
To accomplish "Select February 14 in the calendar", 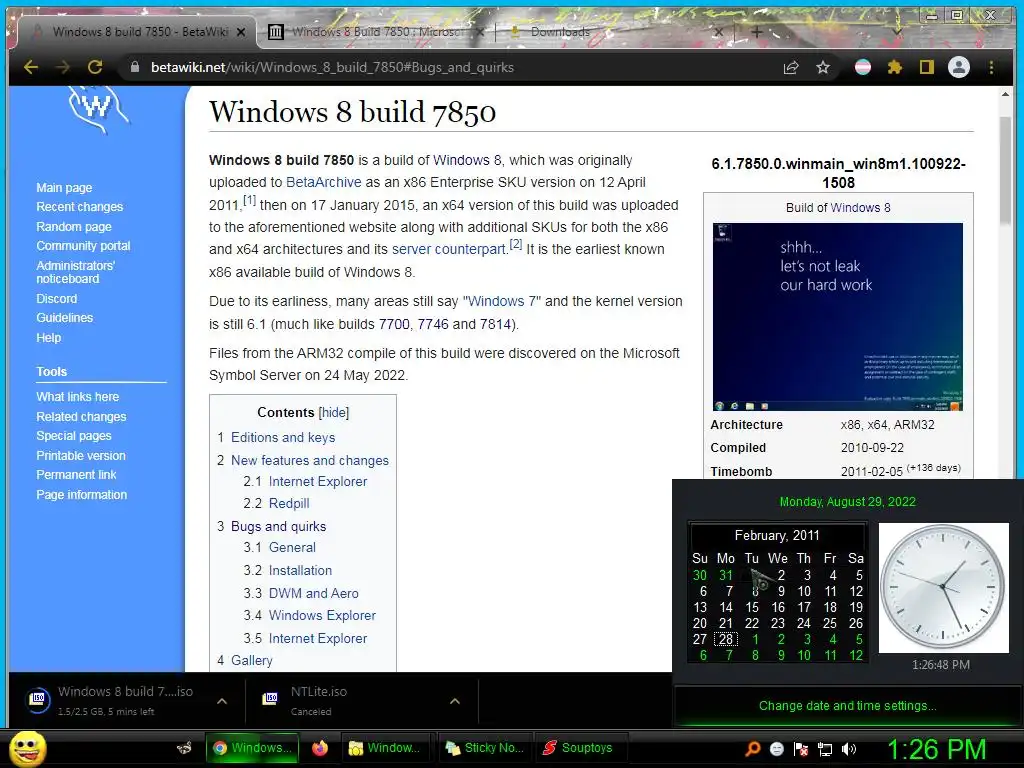I will (x=726, y=607).
